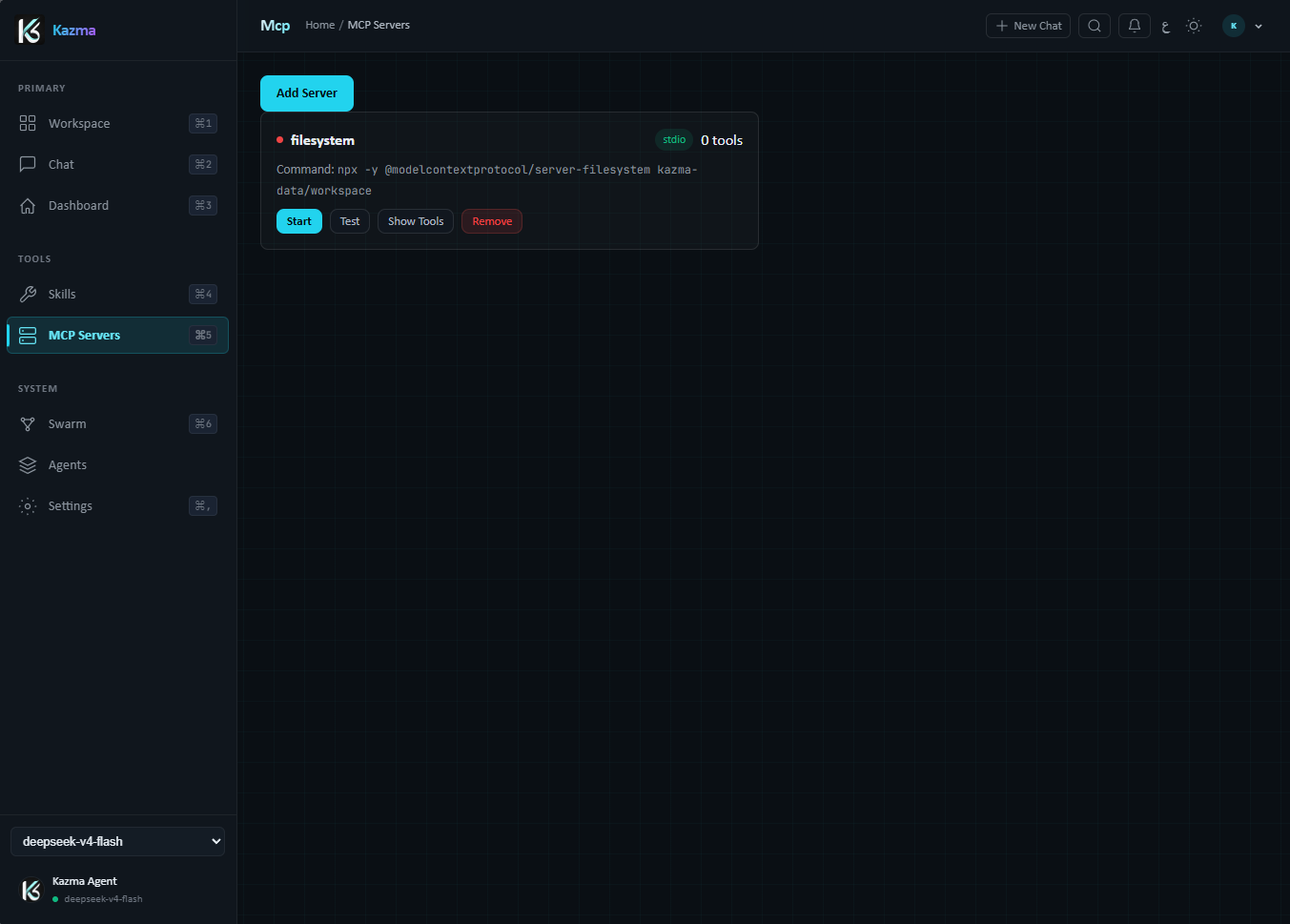
Task: Switch language using the Arabic letter icon
Action: pyautogui.click(x=1166, y=27)
